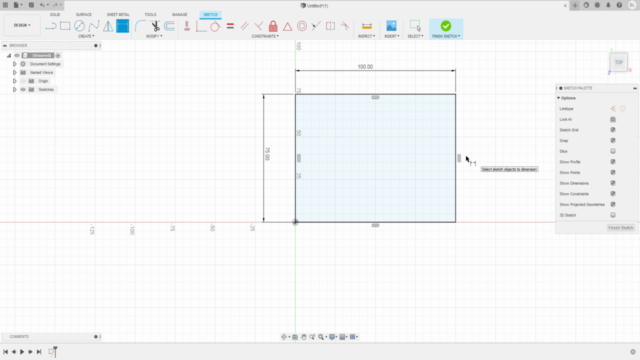Hide the Sketches folder via eye icon
The width and height of the screenshot is (640, 360).
[23, 89]
